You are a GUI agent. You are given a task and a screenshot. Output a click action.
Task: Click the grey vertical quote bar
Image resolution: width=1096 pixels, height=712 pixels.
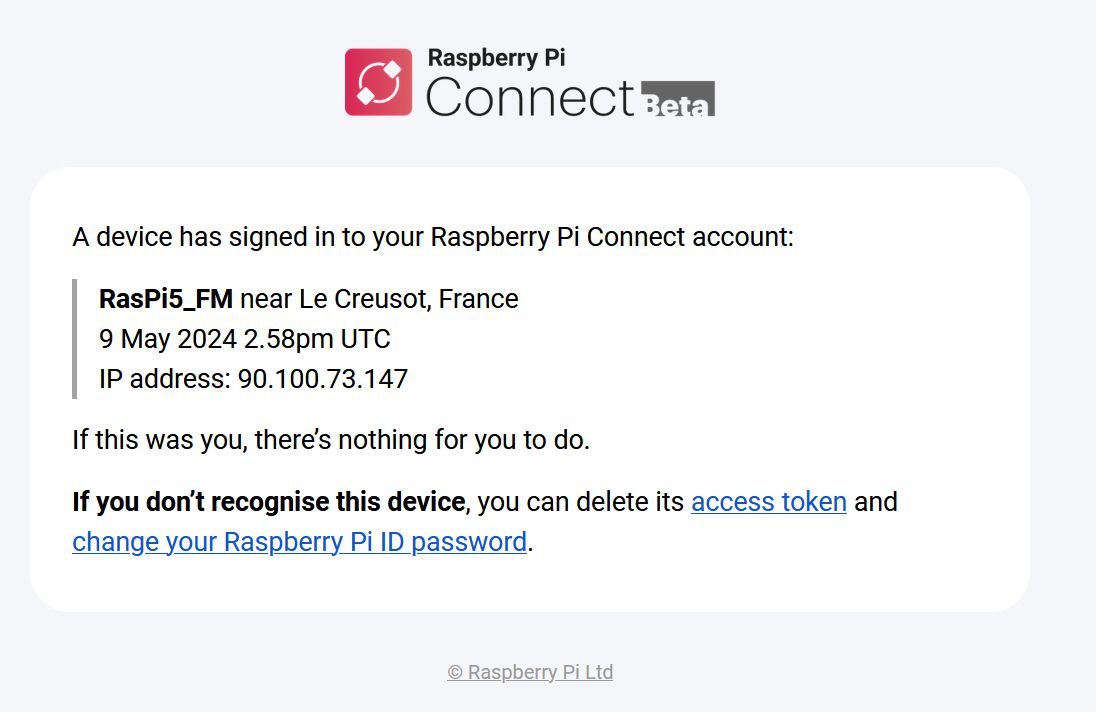click(x=74, y=339)
